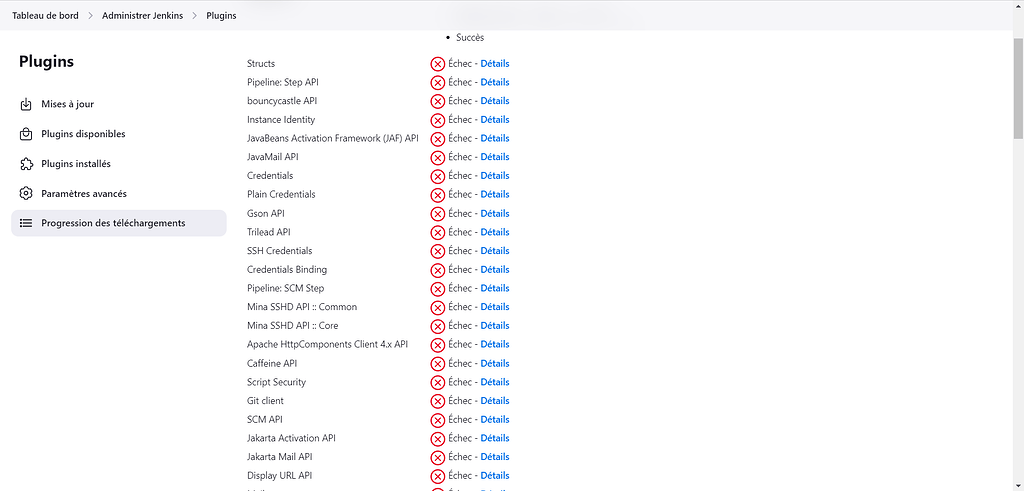Click the Mises à jour download icon
This screenshot has width=1024, height=491.
[27, 104]
